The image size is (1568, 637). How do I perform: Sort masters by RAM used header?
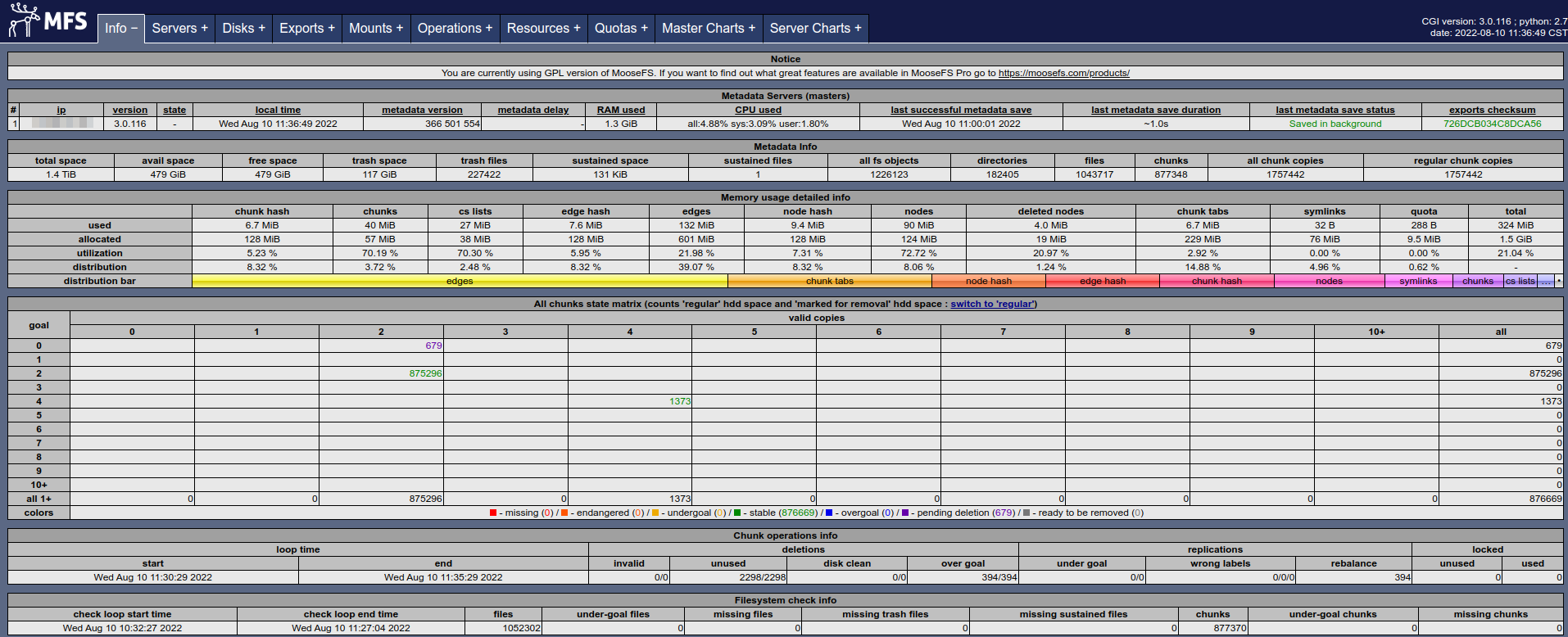[x=621, y=110]
